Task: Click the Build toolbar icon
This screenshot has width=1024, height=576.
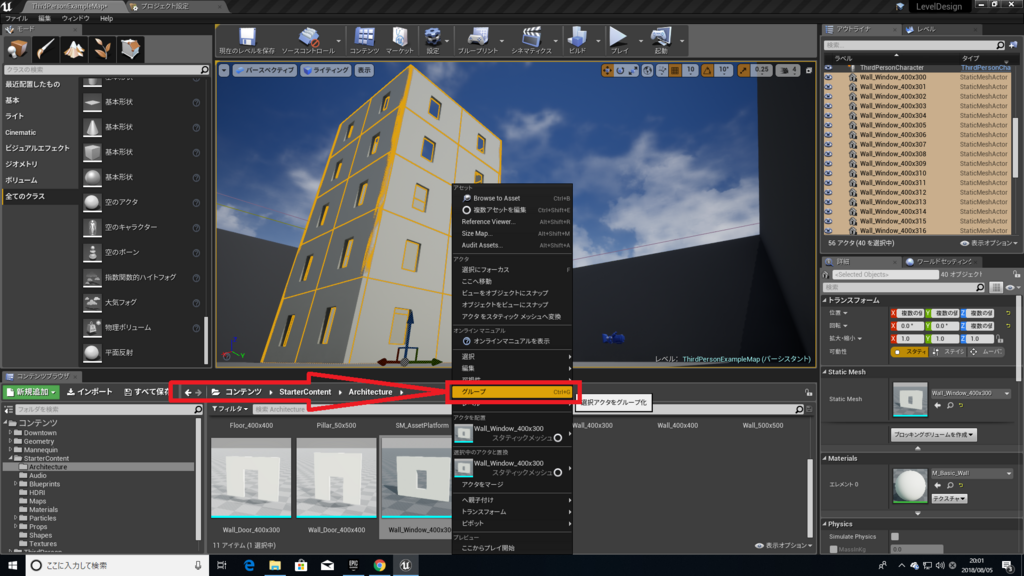Action: pos(577,40)
